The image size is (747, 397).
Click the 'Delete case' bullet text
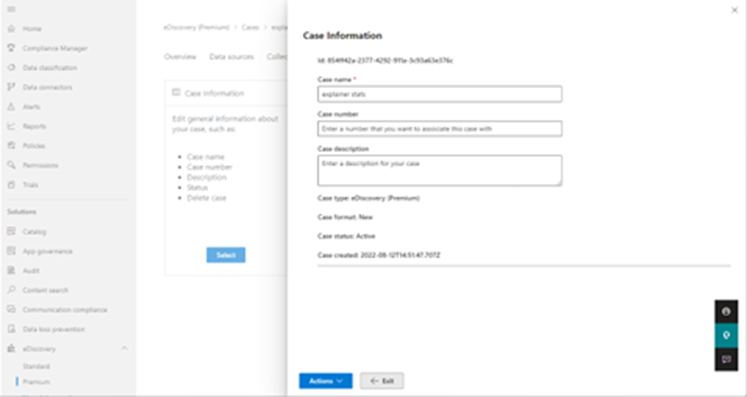[206, 197]
